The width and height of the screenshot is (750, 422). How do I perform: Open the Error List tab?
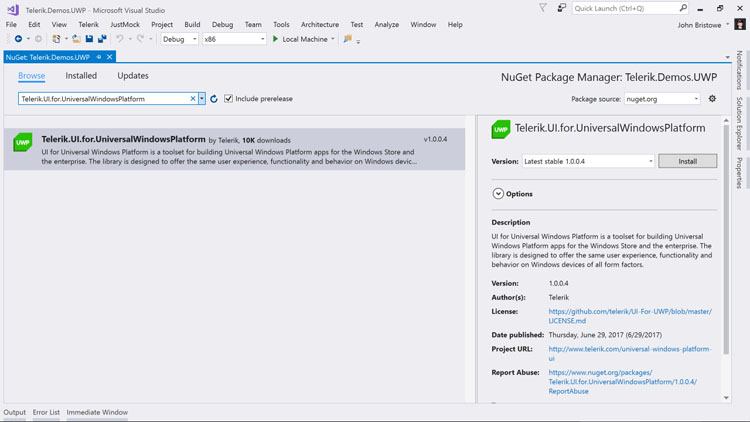tap(46, 412)
